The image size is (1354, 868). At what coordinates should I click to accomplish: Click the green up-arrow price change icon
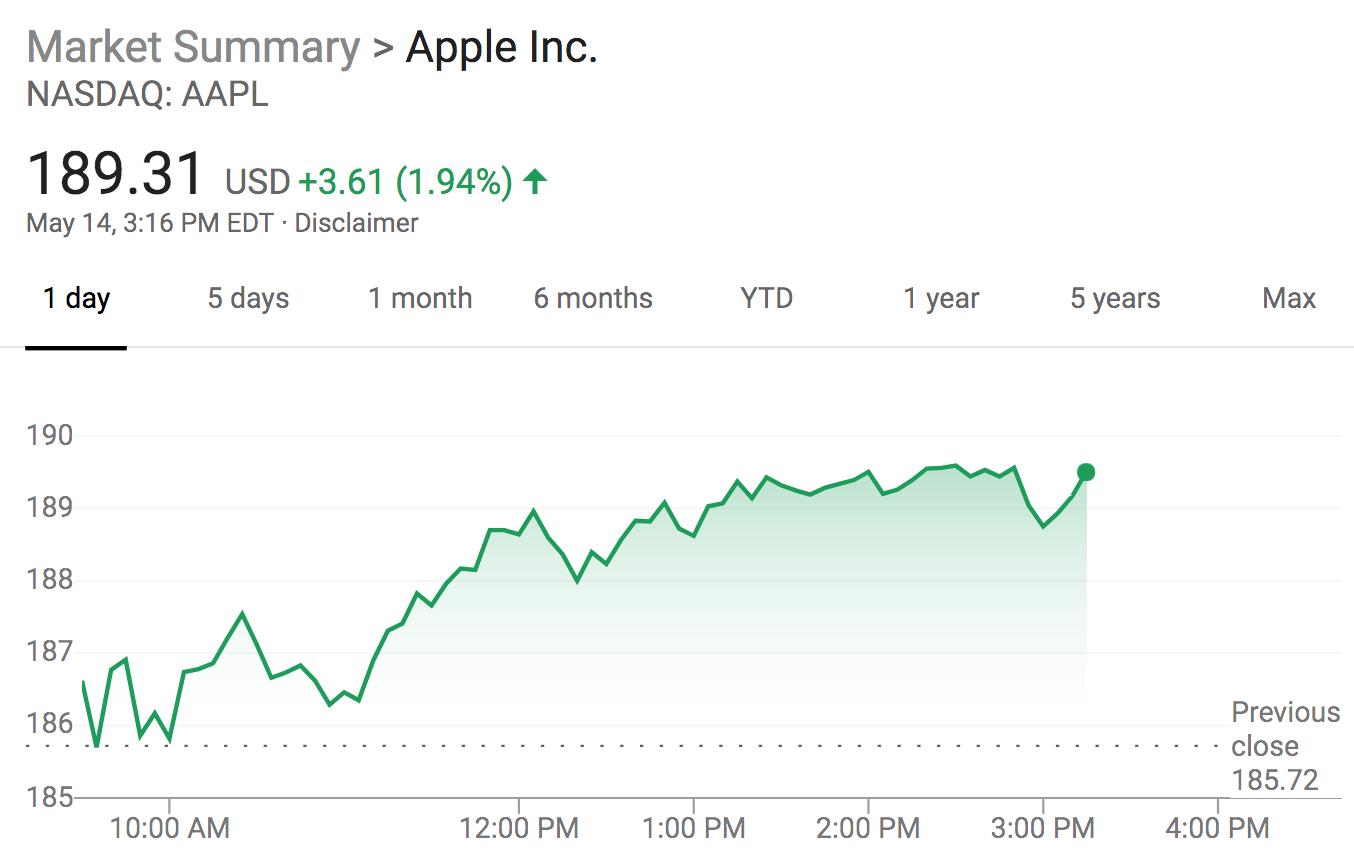[536, 181]
